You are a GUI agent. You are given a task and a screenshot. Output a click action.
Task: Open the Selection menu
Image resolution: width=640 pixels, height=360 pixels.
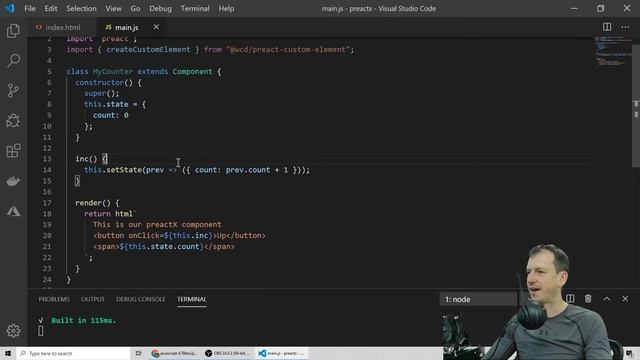point(81,8)
